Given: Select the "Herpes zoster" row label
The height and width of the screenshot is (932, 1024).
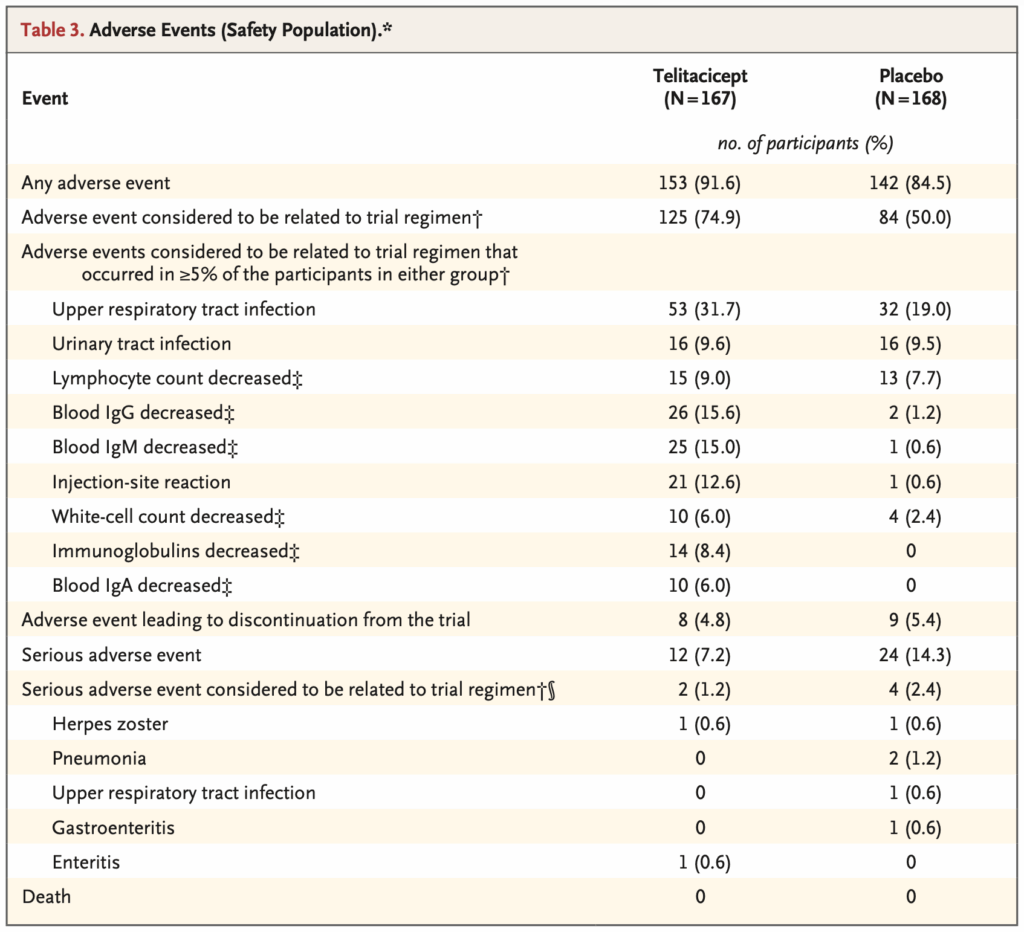Looking at the screenshot, I should [x=110, y=724].
